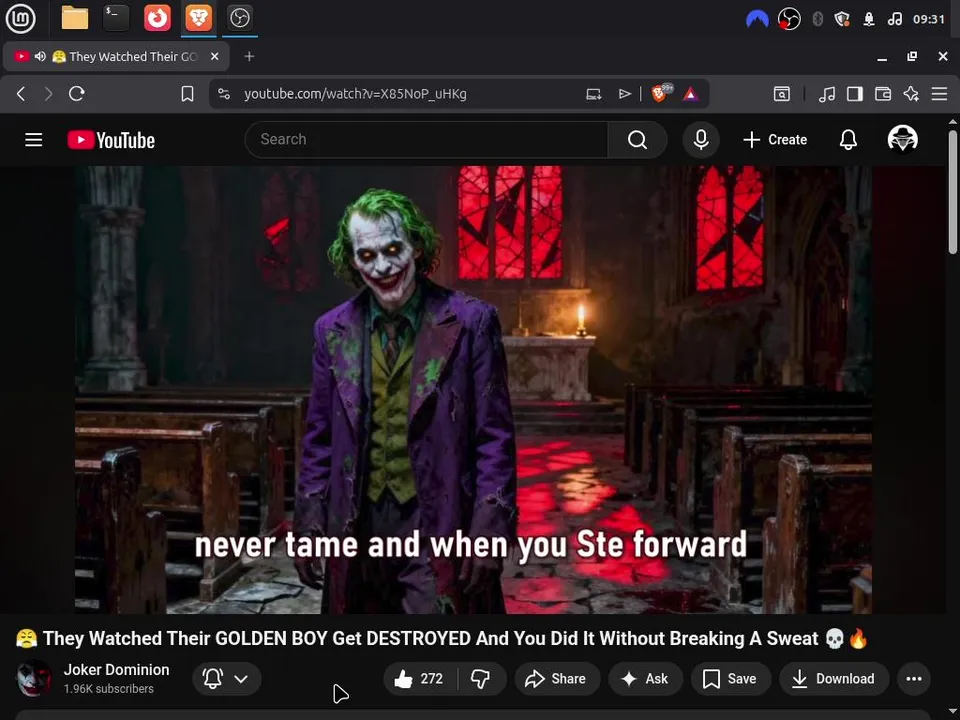This screenshot has height=720, width=960.
Task: Open the Brave main hamburger menu
Action: pyautogui.click(x=939, y=94)
